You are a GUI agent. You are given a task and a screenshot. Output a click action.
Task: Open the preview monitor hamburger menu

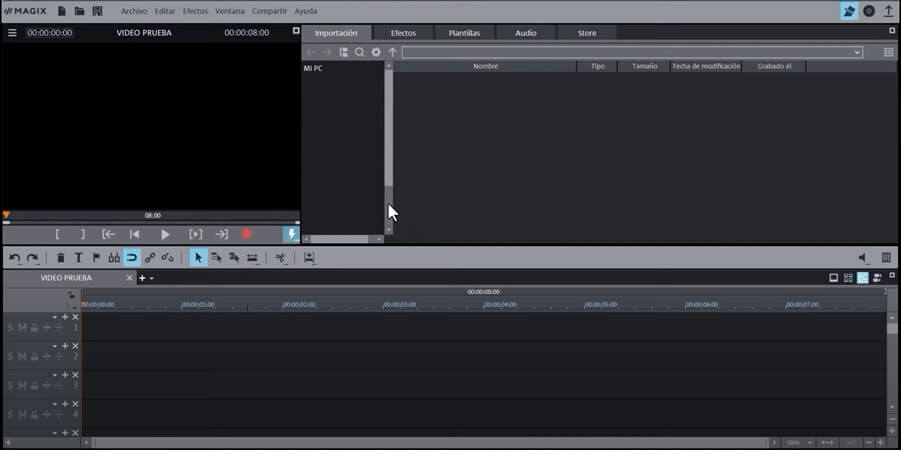tap(12, 33)
